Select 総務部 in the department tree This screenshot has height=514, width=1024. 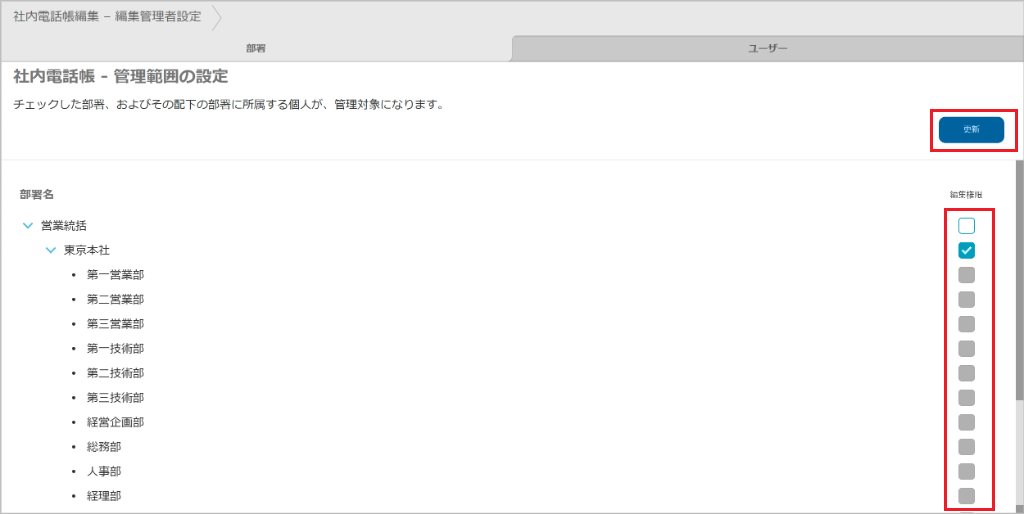coord(104,447)
